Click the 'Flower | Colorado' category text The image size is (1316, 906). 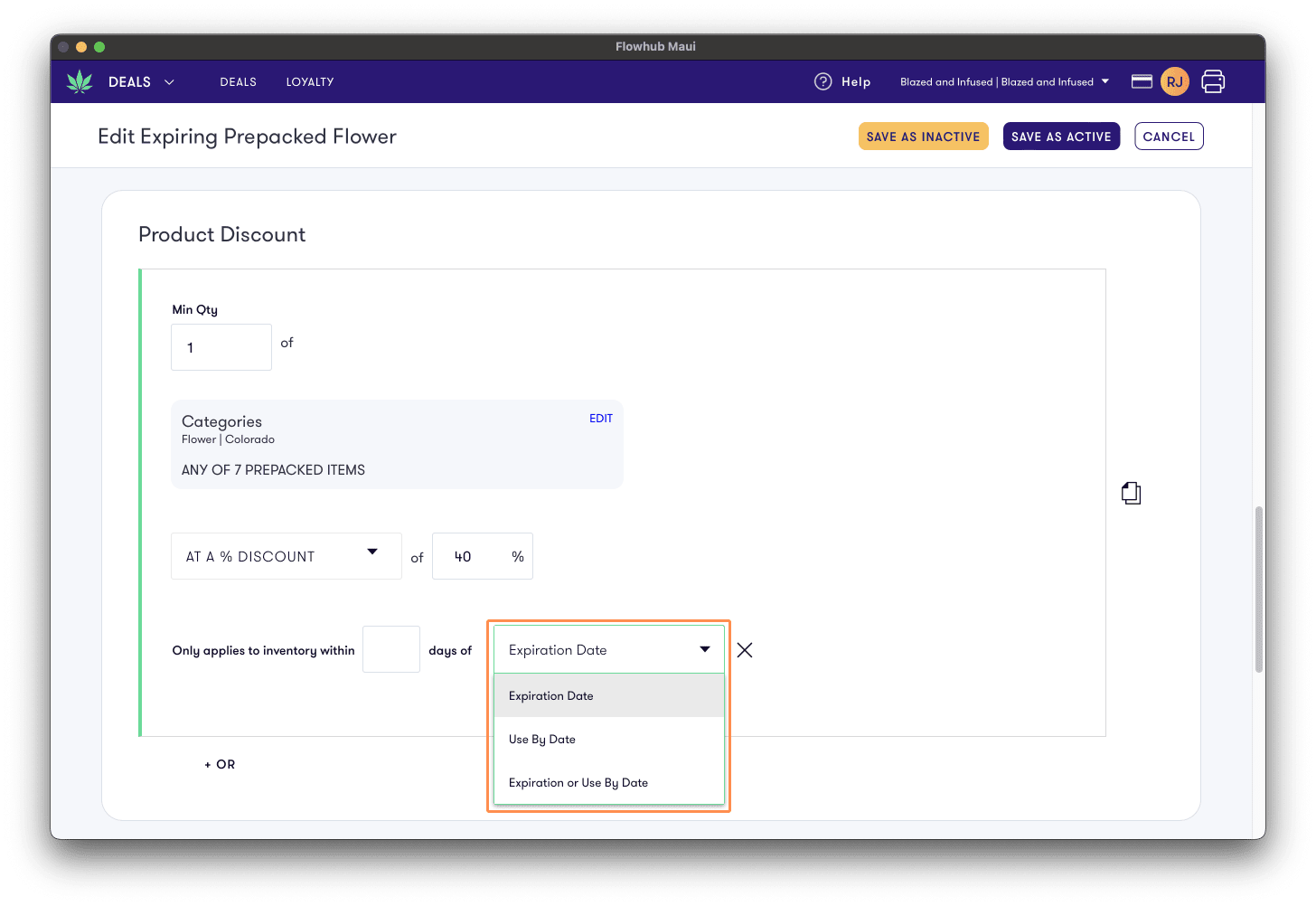coord(228,439)
